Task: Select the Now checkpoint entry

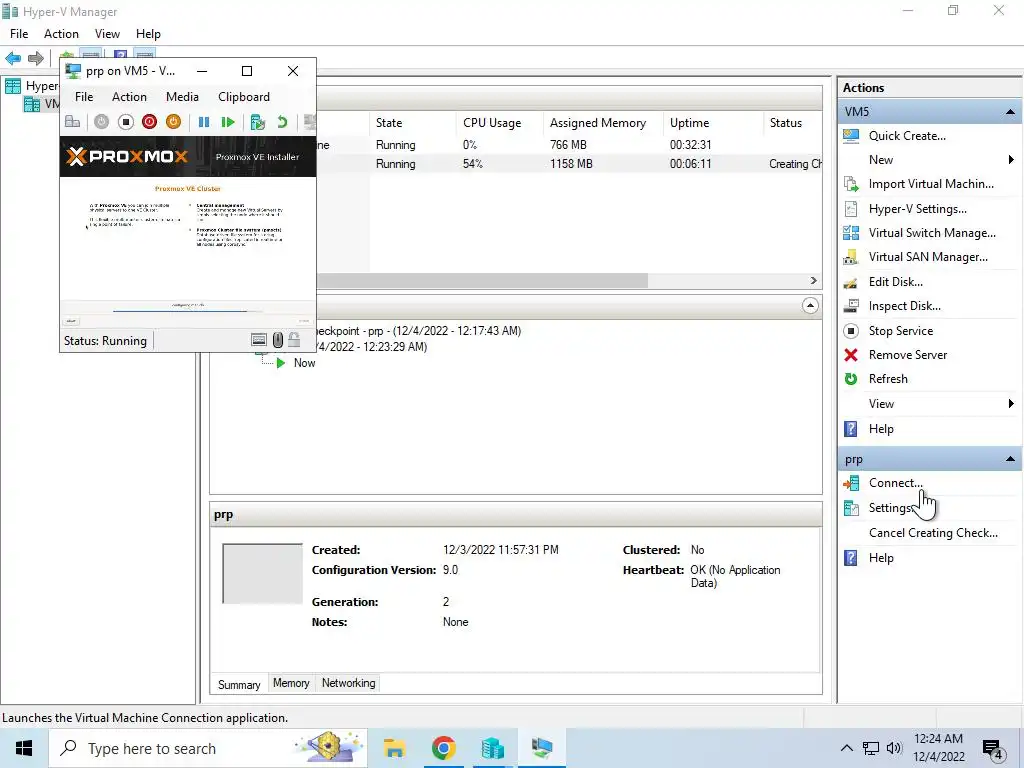Action: pyautogui.click(x=304, y=363)
